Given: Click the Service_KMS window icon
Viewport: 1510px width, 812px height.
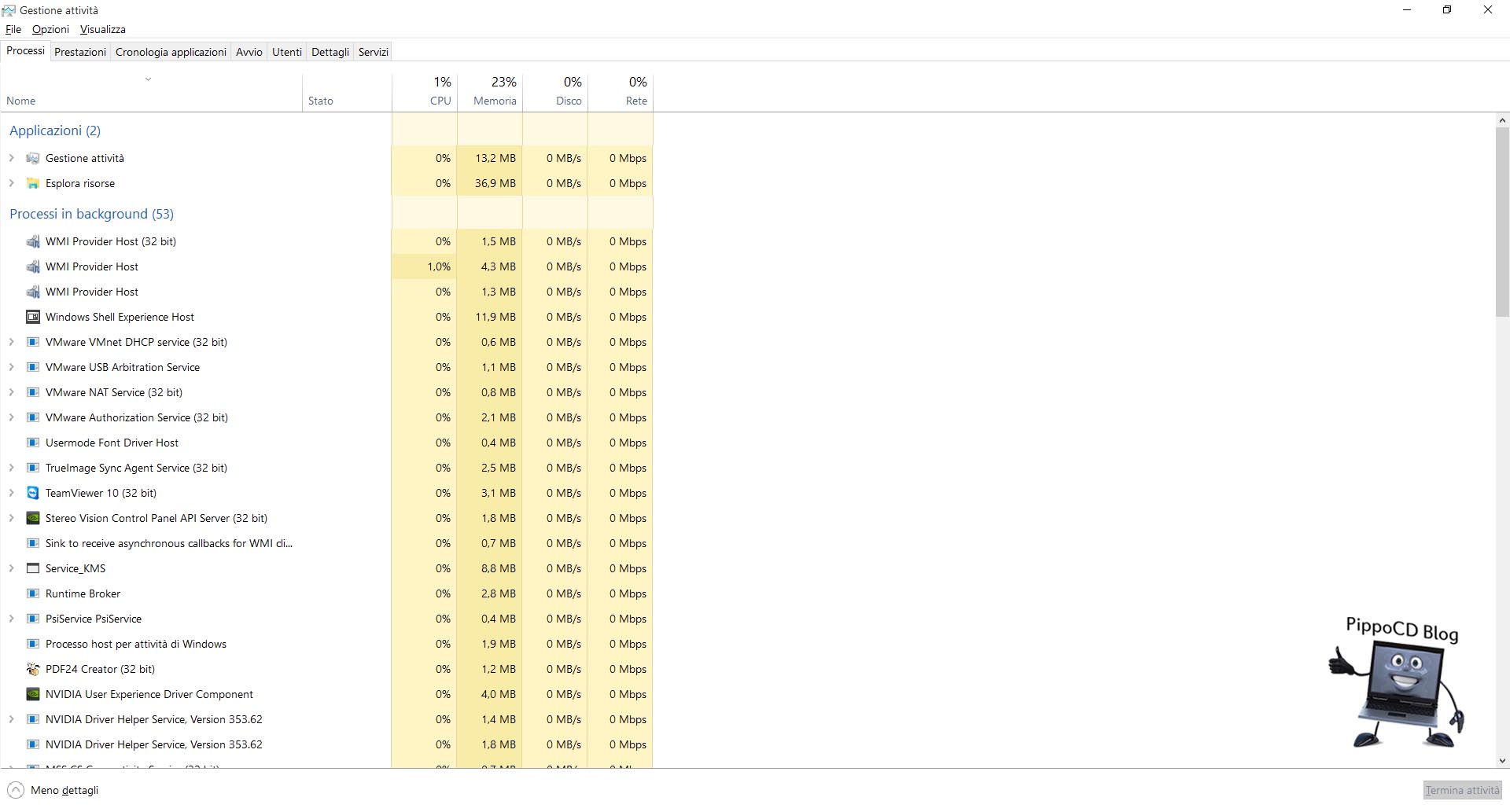Looking at the screenshot, I should click(33, 568).
